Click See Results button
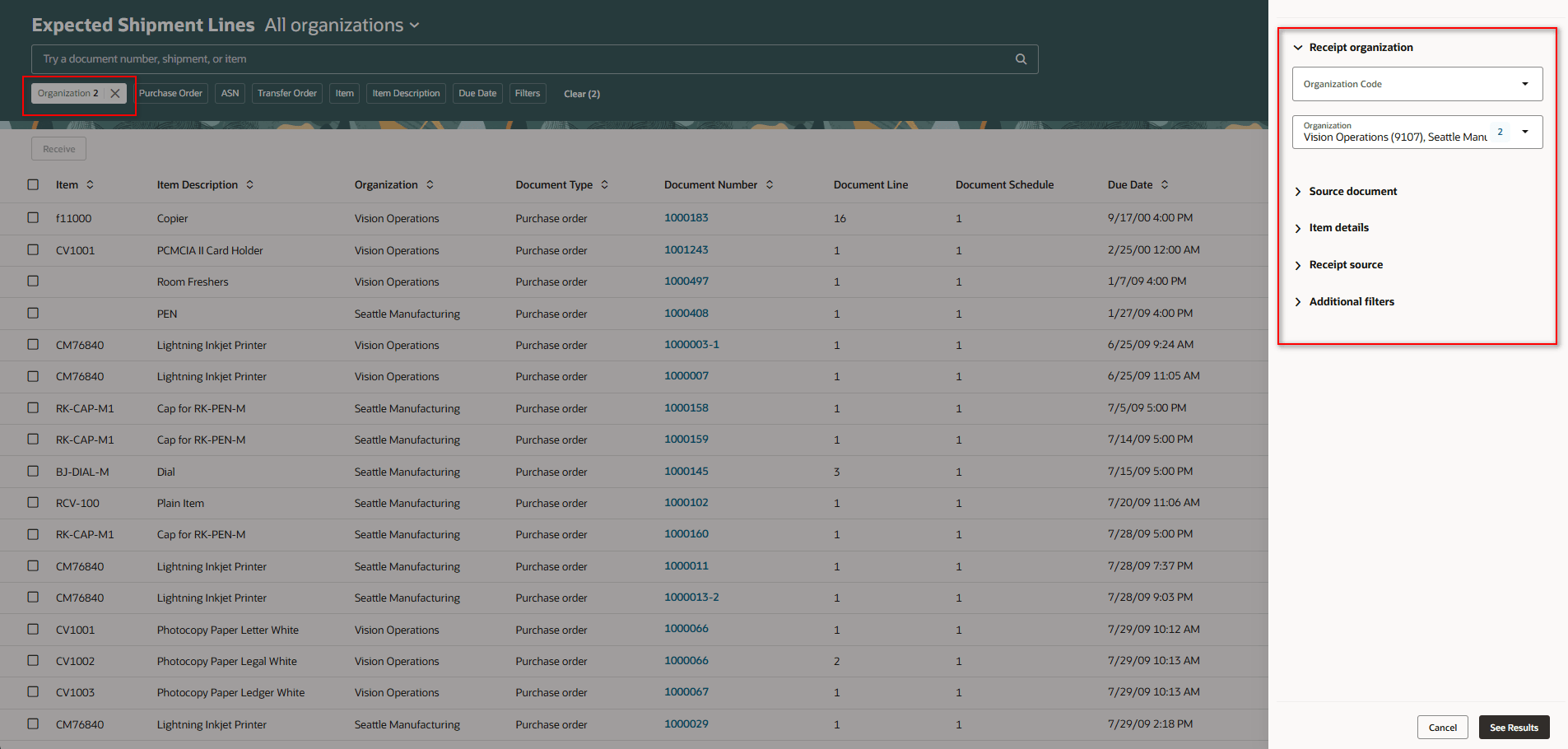1568x749 pixels. (1514, 728)
